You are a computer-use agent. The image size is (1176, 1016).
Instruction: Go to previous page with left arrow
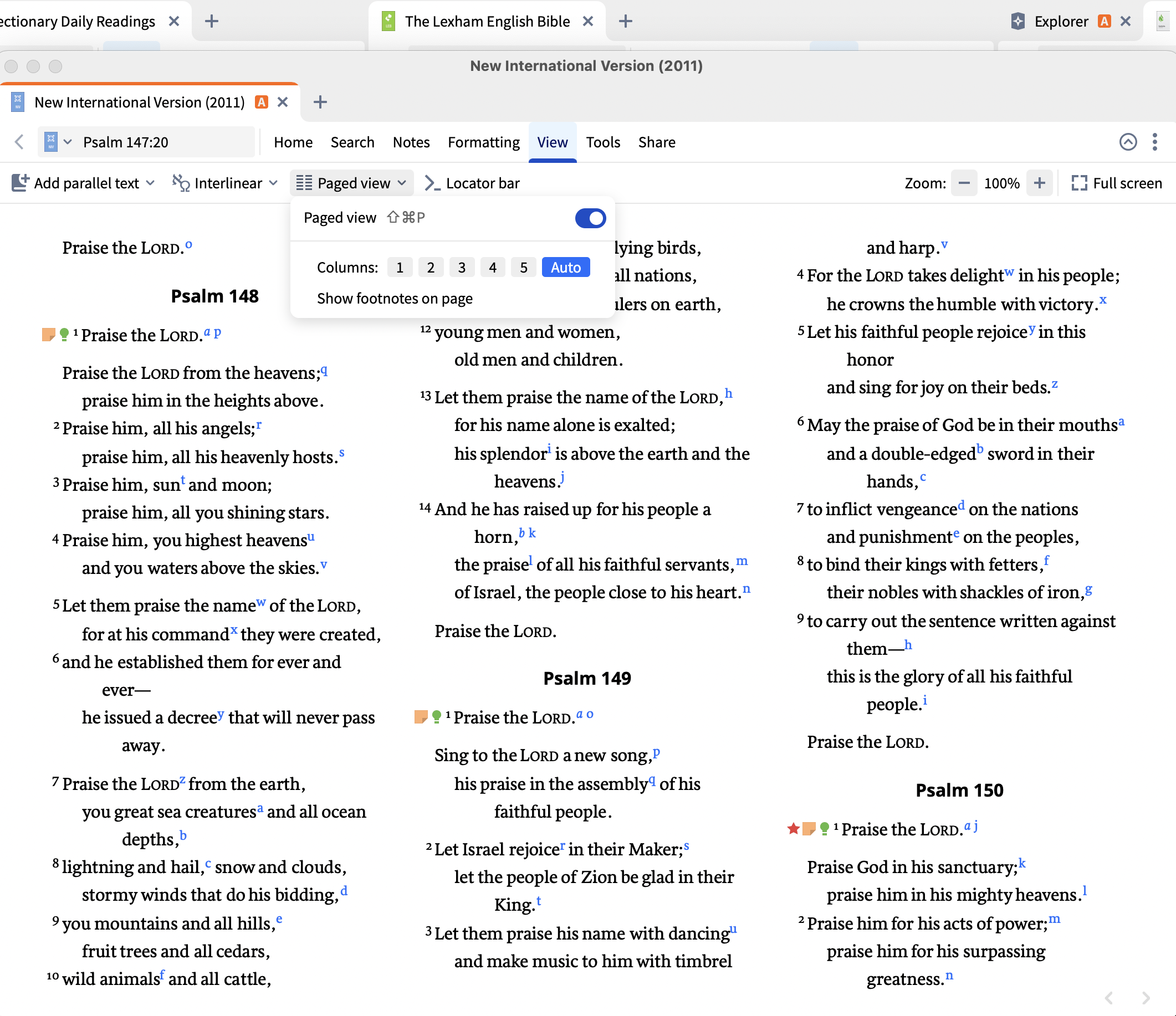pyautogui.click(x=1109, y=998)
